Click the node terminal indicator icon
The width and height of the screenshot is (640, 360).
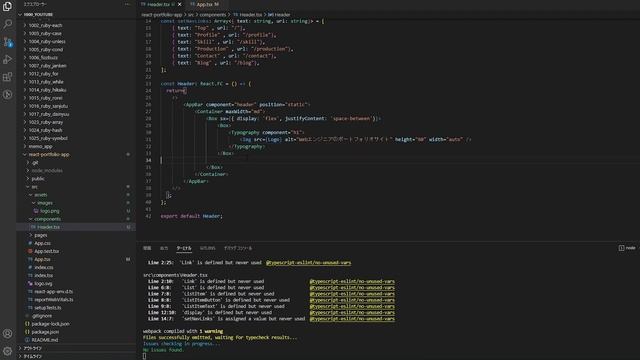click(x=621, y=248)
